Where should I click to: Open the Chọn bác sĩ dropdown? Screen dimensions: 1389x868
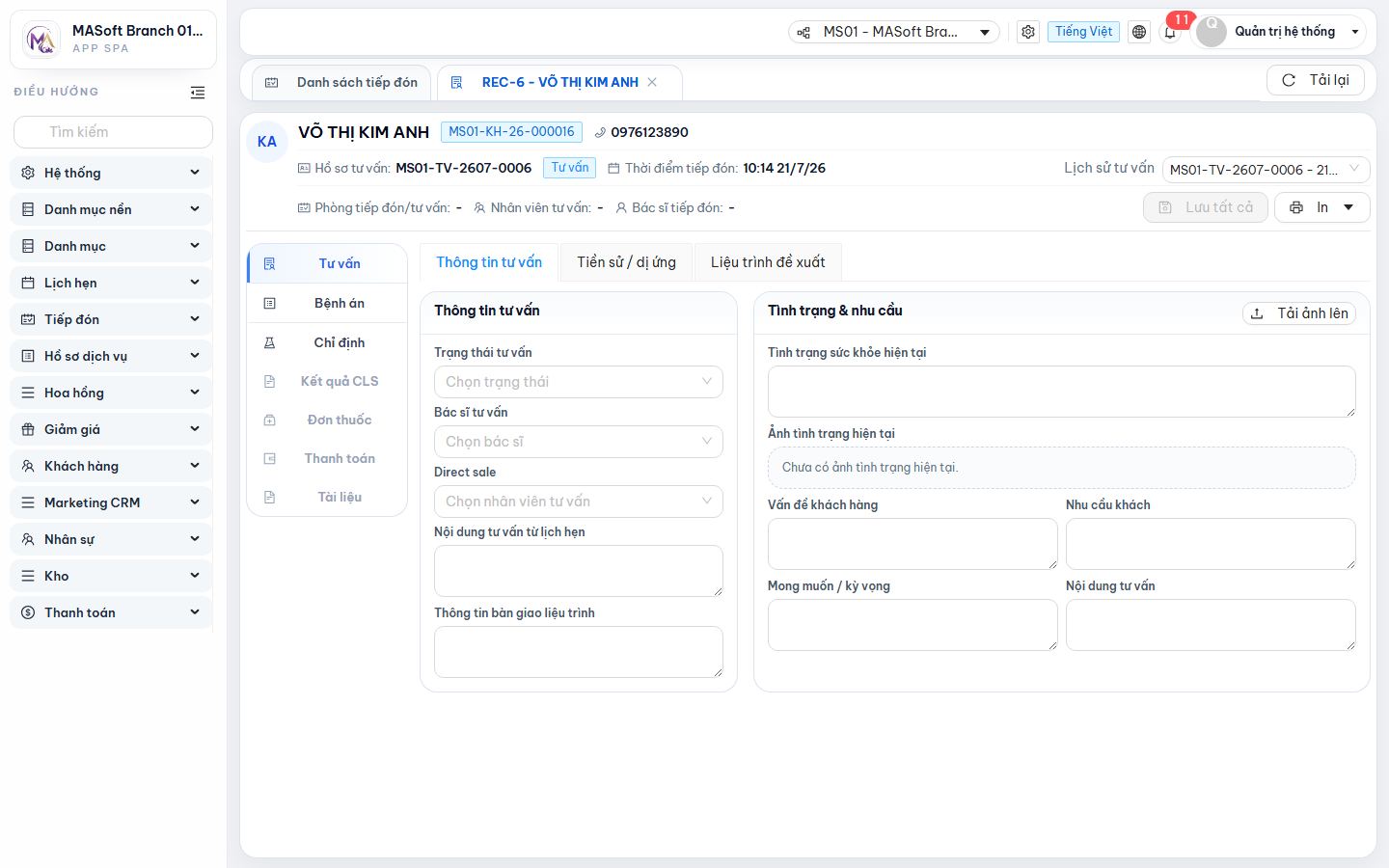click(x=579, y=442)
